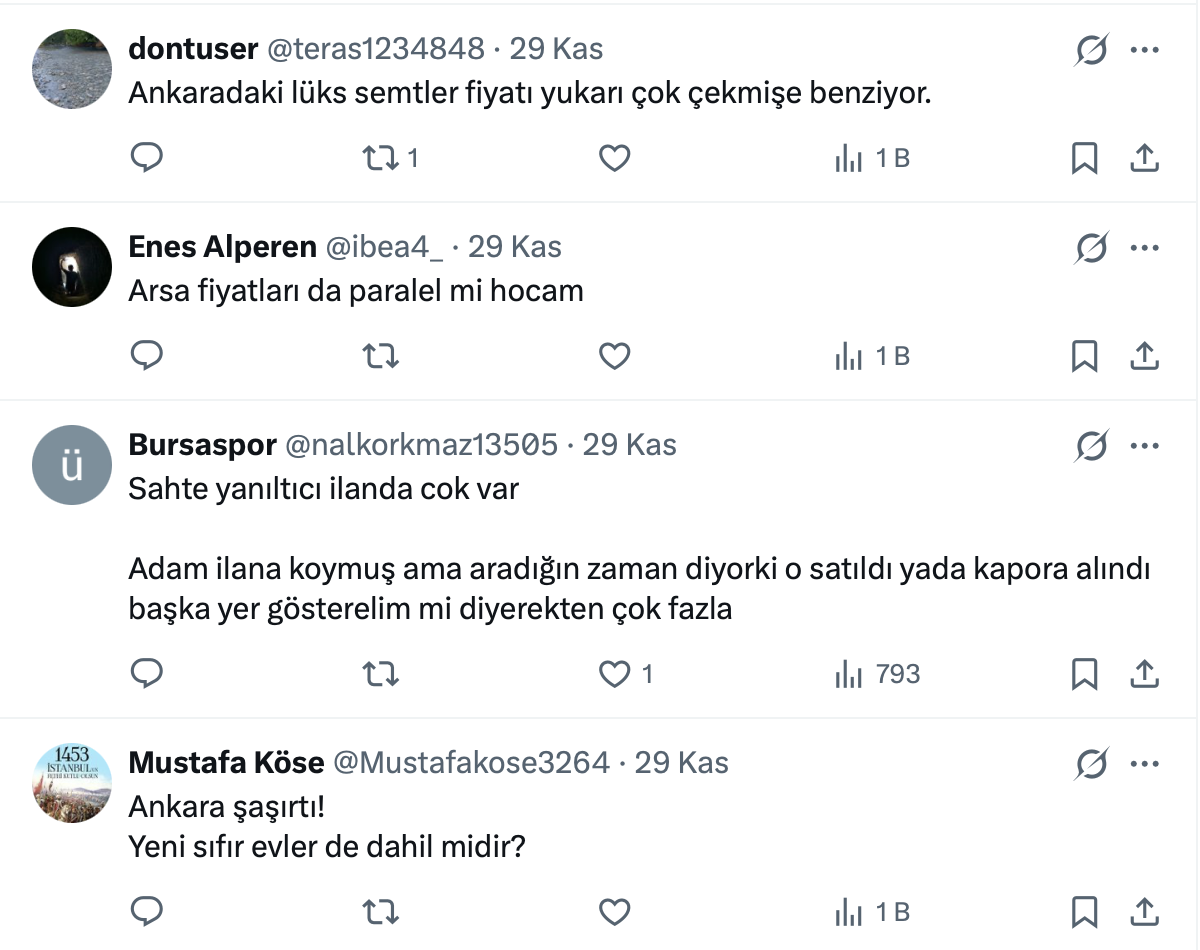1200x950 pixels.
Task: Click Mustafa Köse's avatar picture
Action: (x=71, y=783)
